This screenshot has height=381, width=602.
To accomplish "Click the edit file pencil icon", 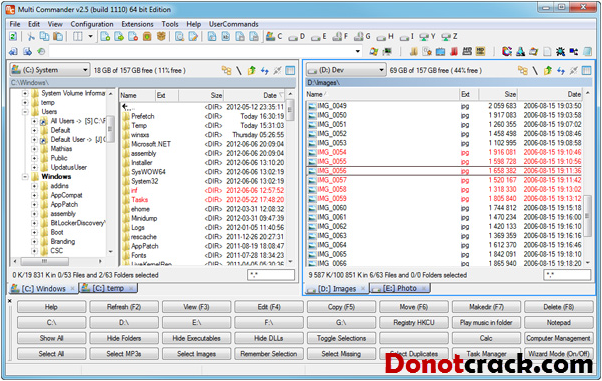I will pos(194,36).
